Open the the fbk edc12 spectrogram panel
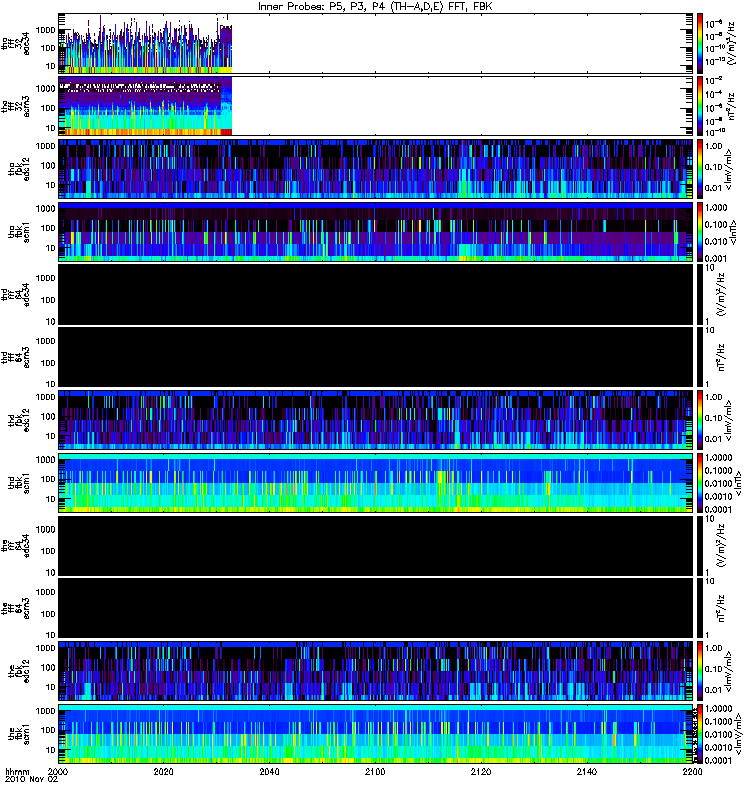This screenshot has height=800, width=750. click(x=375, y=671)
